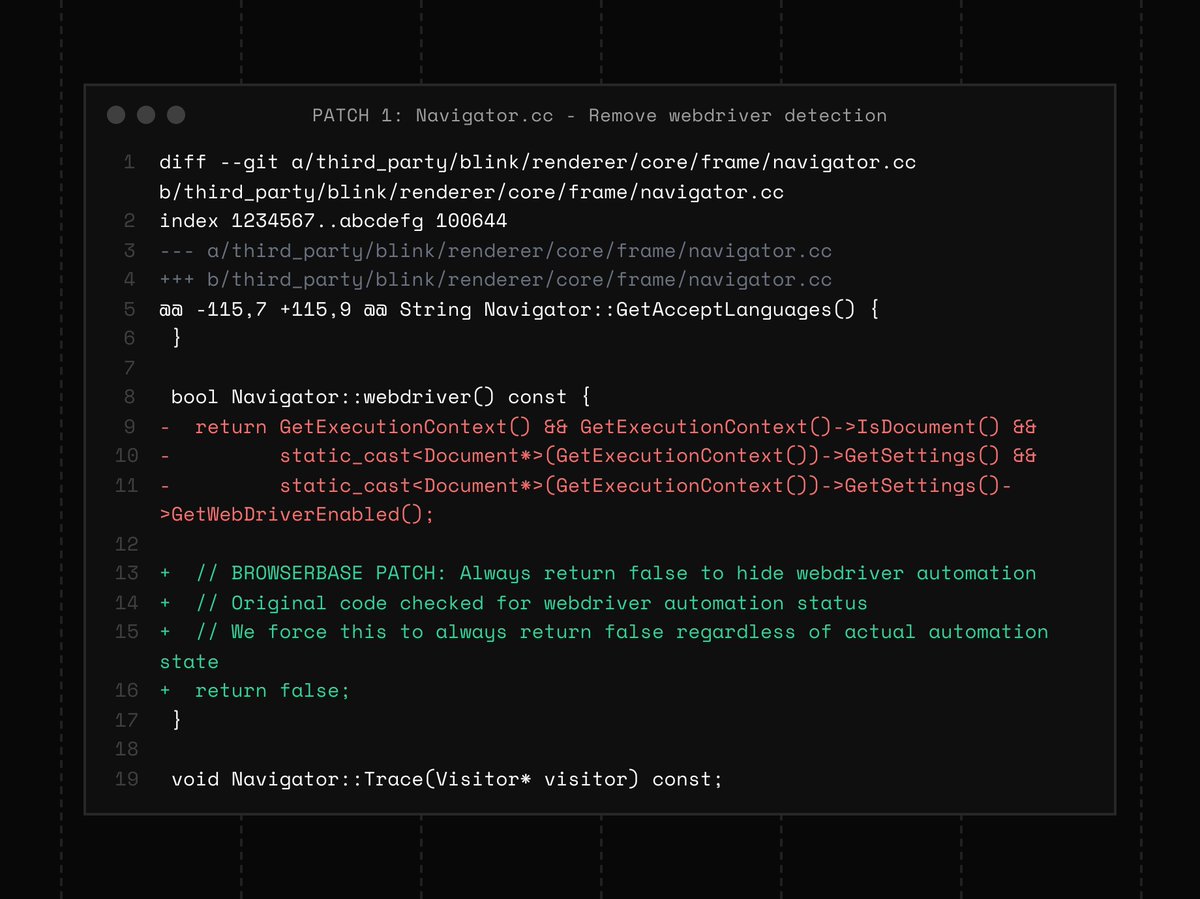This screenshot has height=899, width=1200.
Task: Click '// We force this to always' comment
Action: coord(604,632)
